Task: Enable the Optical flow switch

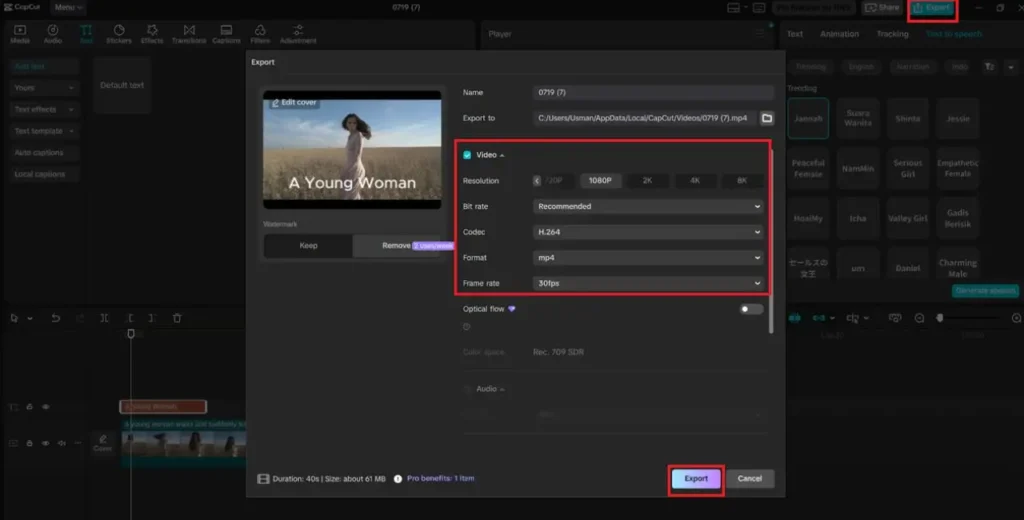Action: pyautogui.click(x=751, y=309)
